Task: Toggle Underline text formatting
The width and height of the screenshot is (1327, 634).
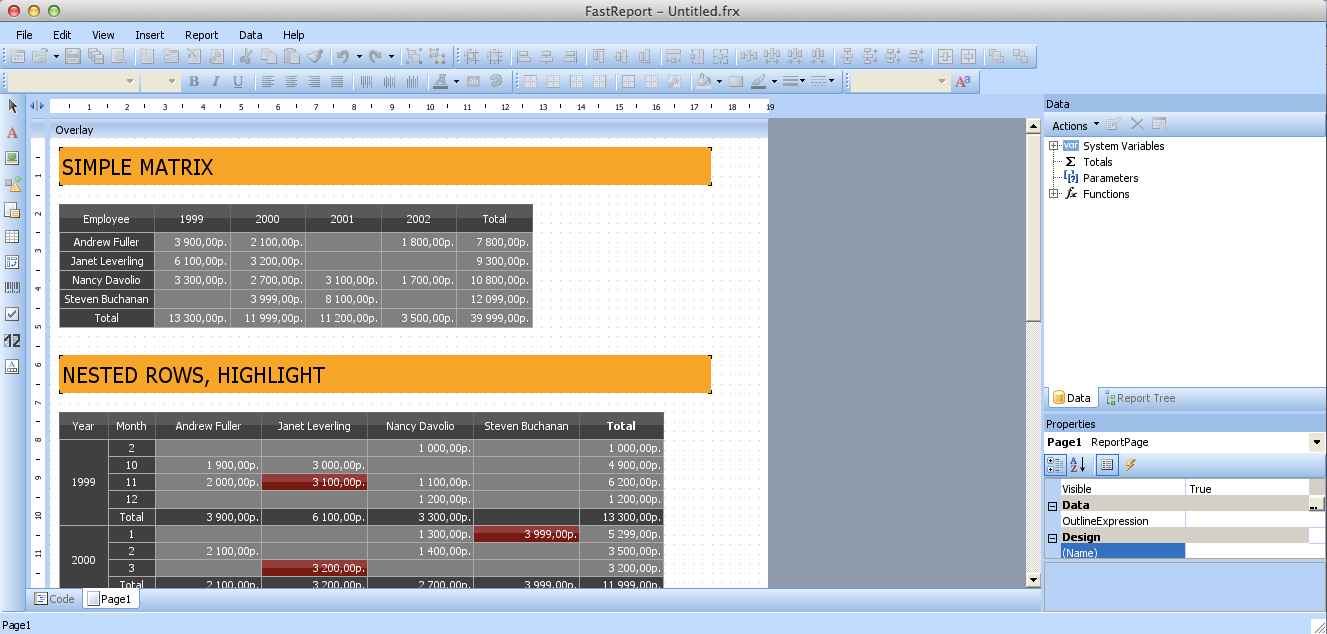Action: tap(238, 82)
